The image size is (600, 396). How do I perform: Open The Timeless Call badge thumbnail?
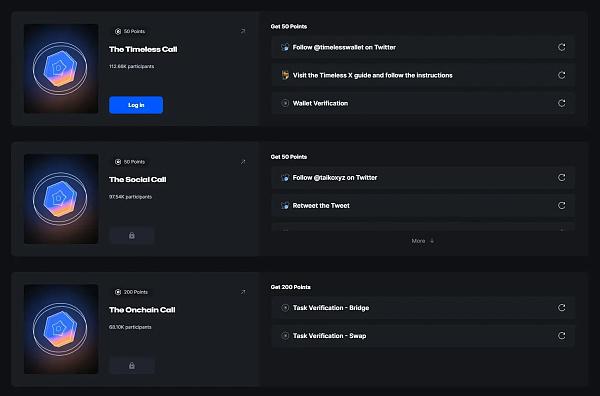pos(61,68)
